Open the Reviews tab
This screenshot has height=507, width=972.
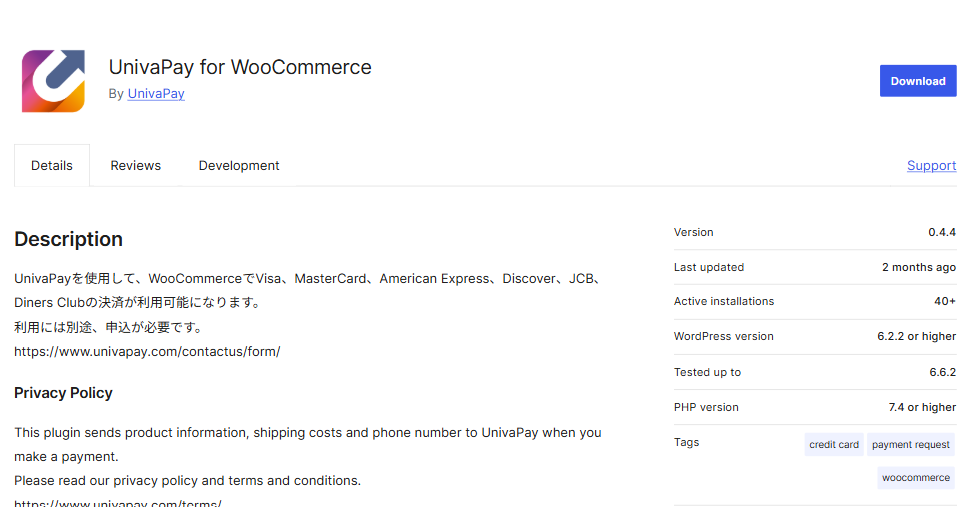(x=136, y=166)
